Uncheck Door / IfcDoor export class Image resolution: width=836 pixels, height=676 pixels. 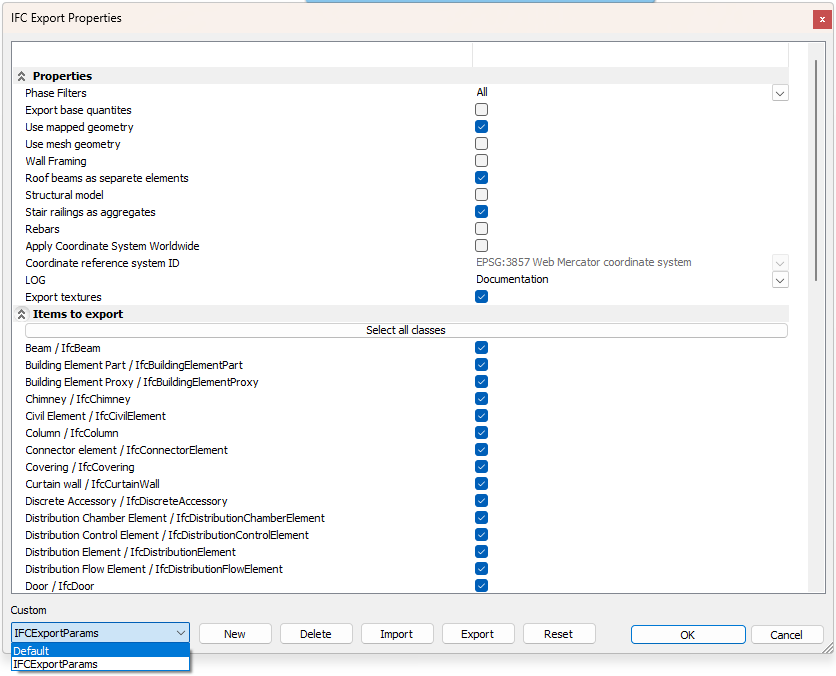481,586
